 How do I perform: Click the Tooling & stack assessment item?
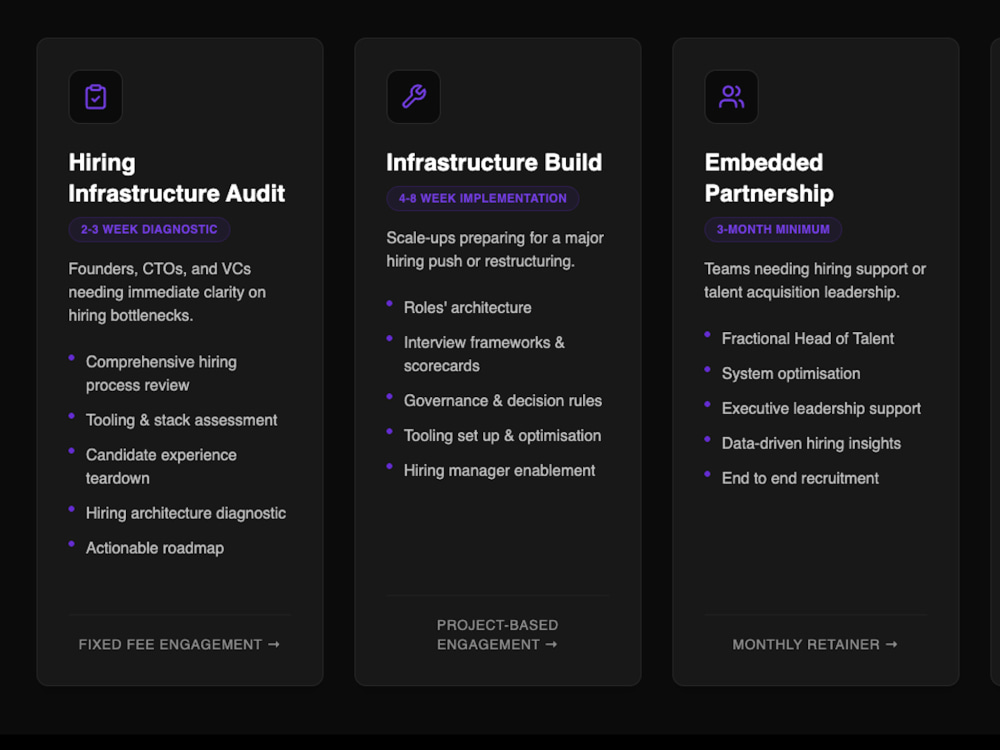[182, 420]
